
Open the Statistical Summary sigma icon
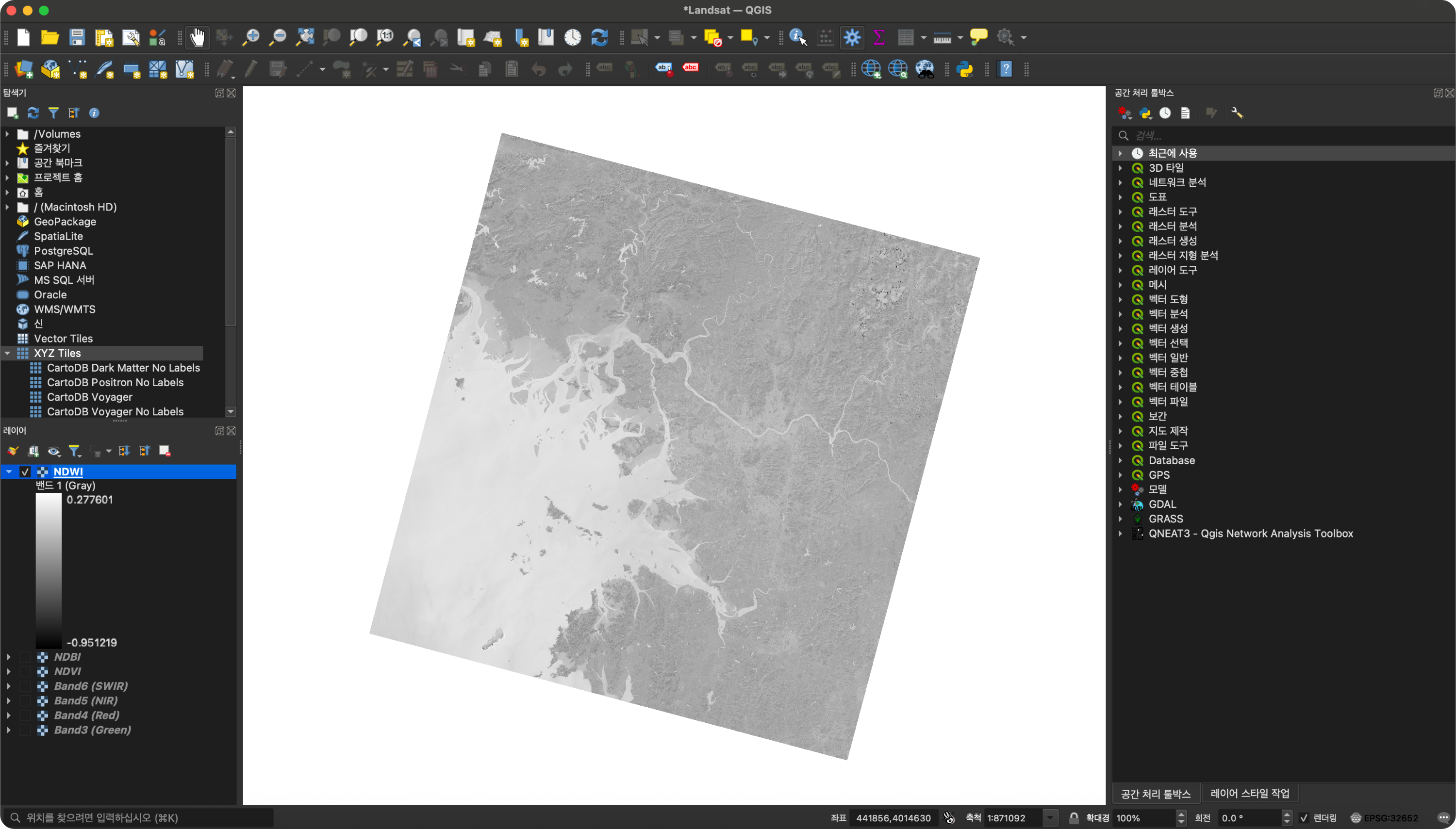[x=878, y=37]
